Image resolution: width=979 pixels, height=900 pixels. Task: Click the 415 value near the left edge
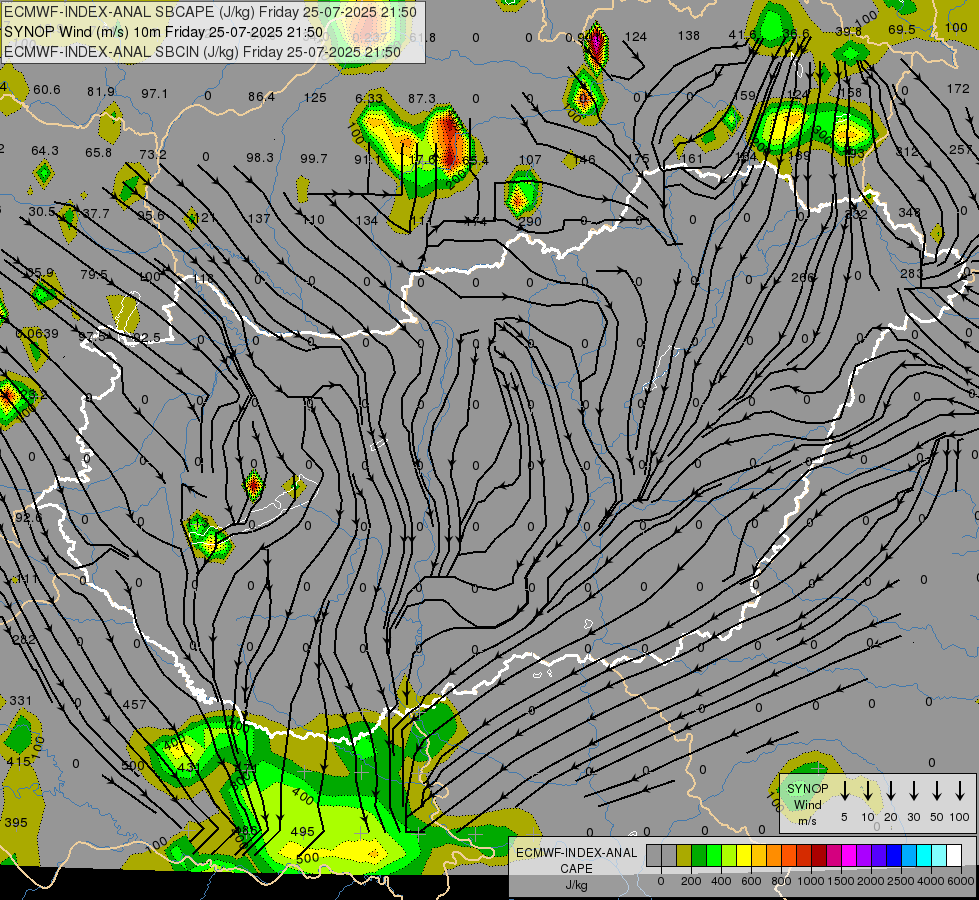[x=19, y=762]
